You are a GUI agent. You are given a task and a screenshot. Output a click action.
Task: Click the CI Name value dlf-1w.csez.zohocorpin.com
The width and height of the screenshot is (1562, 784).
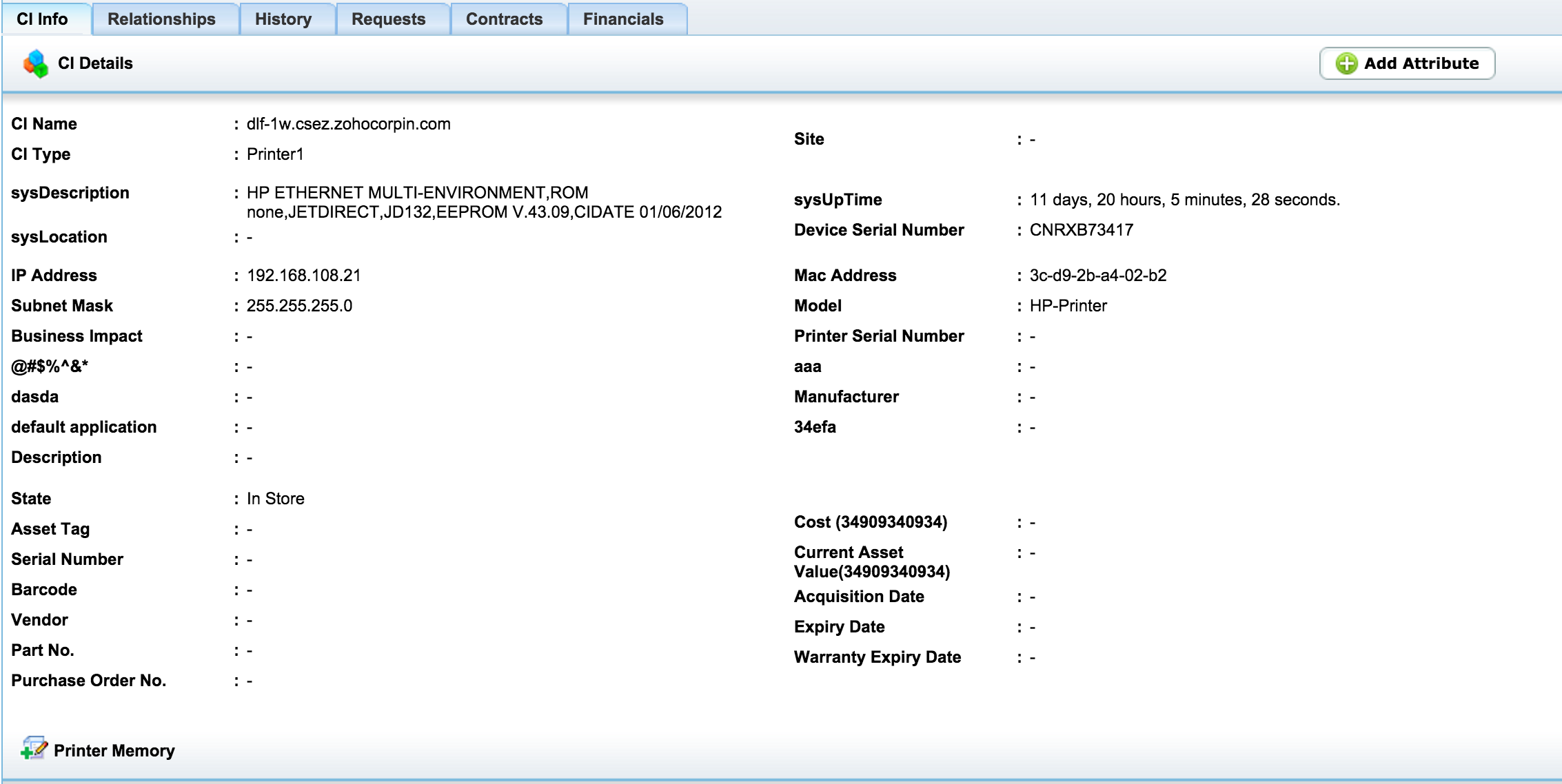coord(348,124)
